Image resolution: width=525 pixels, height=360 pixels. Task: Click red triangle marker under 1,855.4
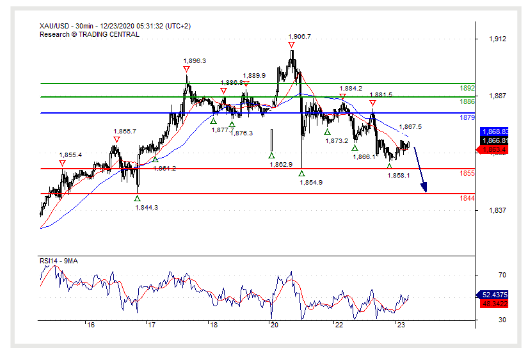62,163
